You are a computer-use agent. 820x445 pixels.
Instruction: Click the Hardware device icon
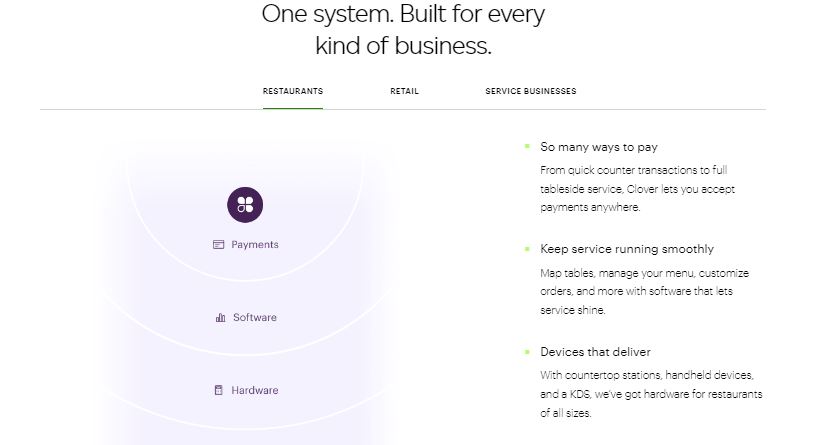219,390
